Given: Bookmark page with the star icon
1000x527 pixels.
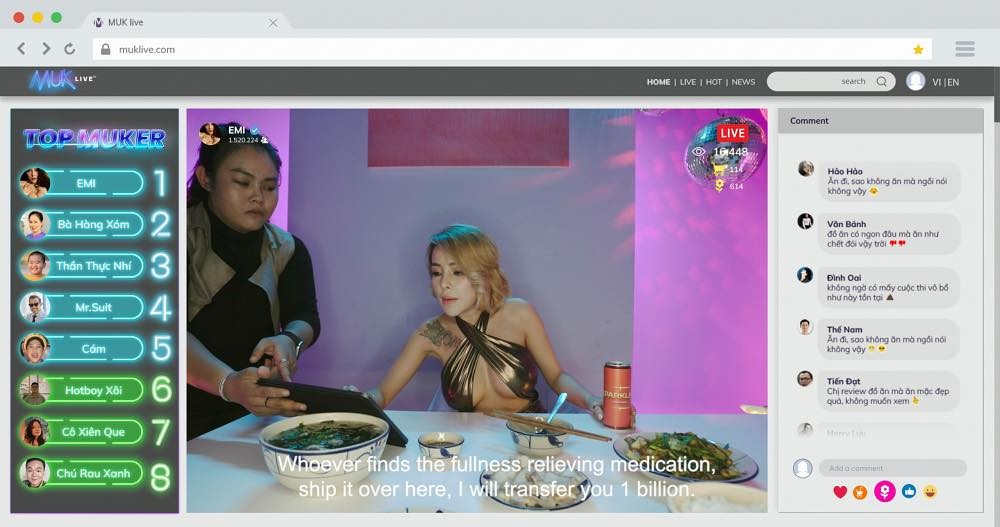Looking at the screenshot, I should (x=918, y=49).
